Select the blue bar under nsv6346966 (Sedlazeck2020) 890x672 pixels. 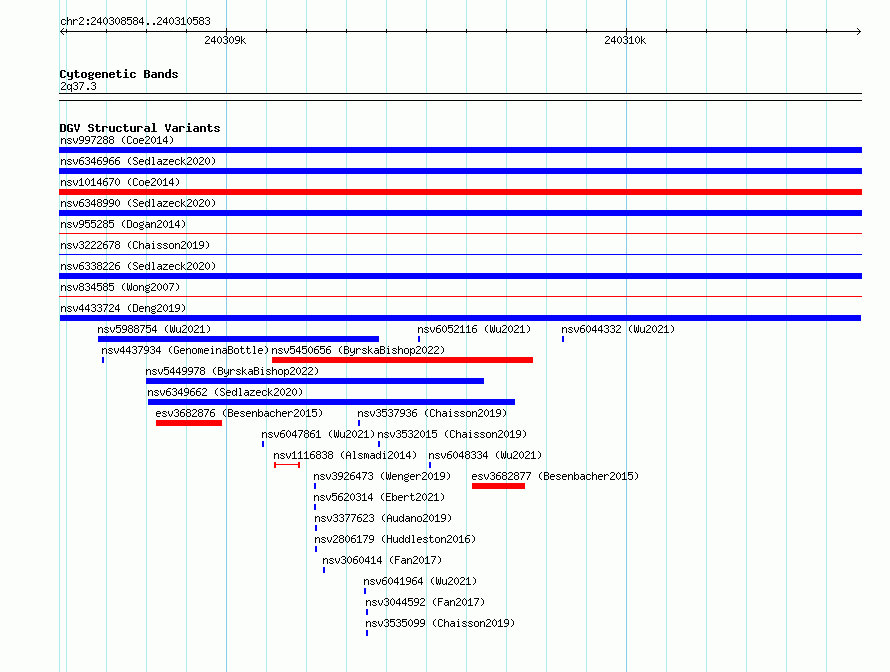tap(460, 171)
